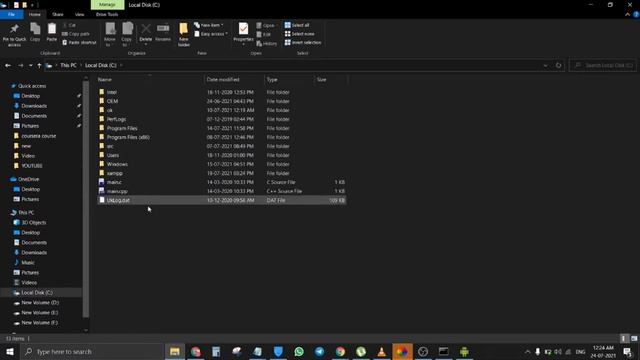
Task: Switch to details view in status bar
Action: click(623, 339)
